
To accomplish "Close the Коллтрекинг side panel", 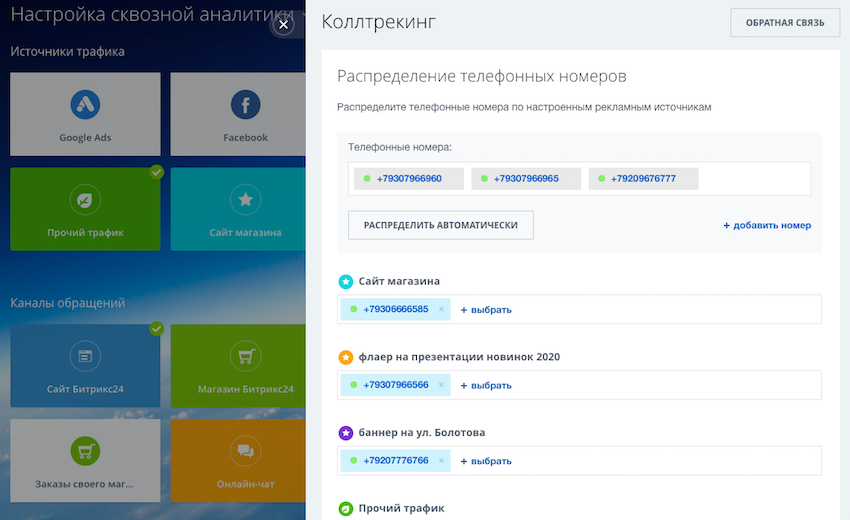I will (284, 25).
